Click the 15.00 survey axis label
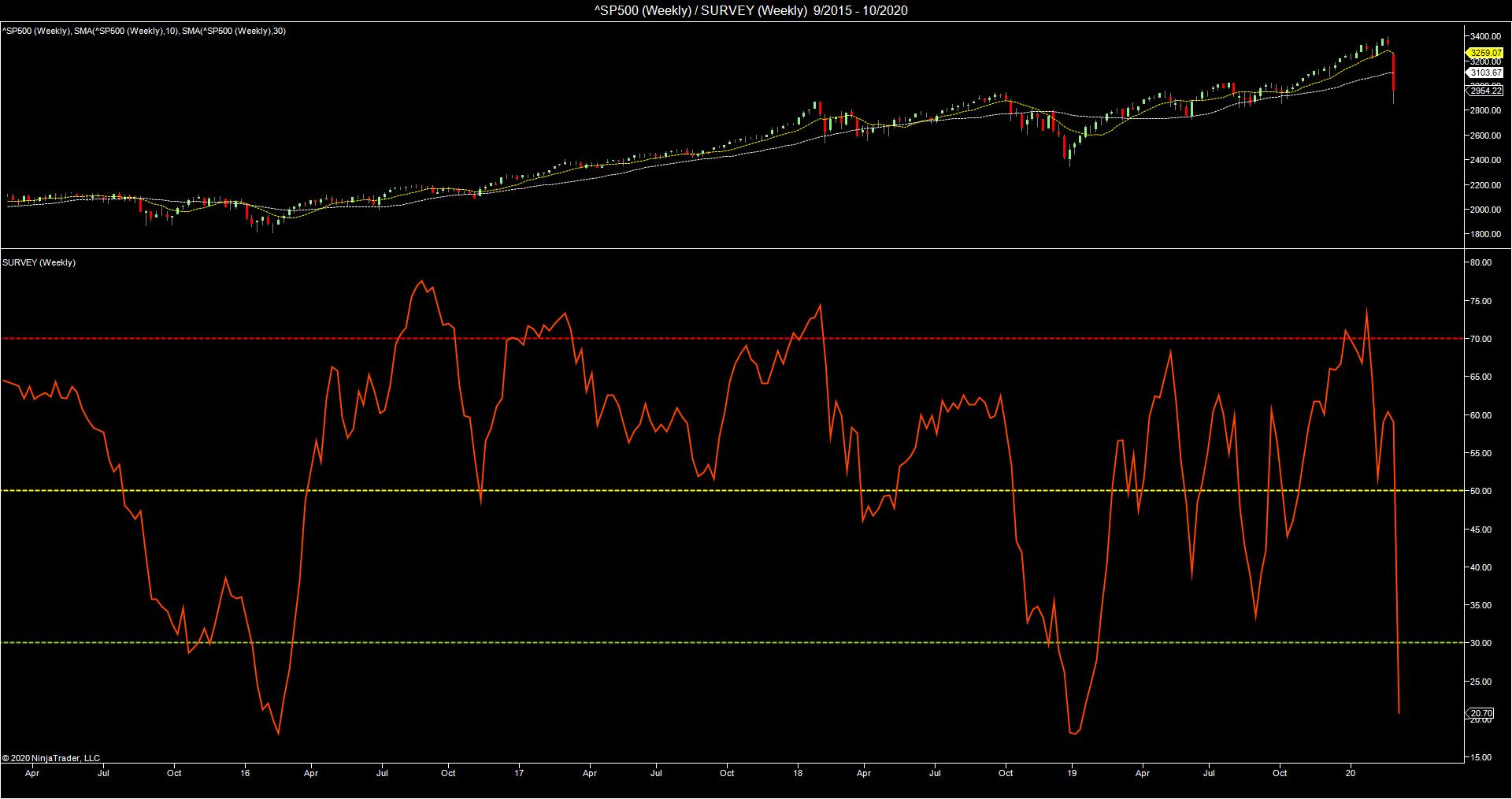Viewport: 1512px width, 799px height. pos(1480,757)
